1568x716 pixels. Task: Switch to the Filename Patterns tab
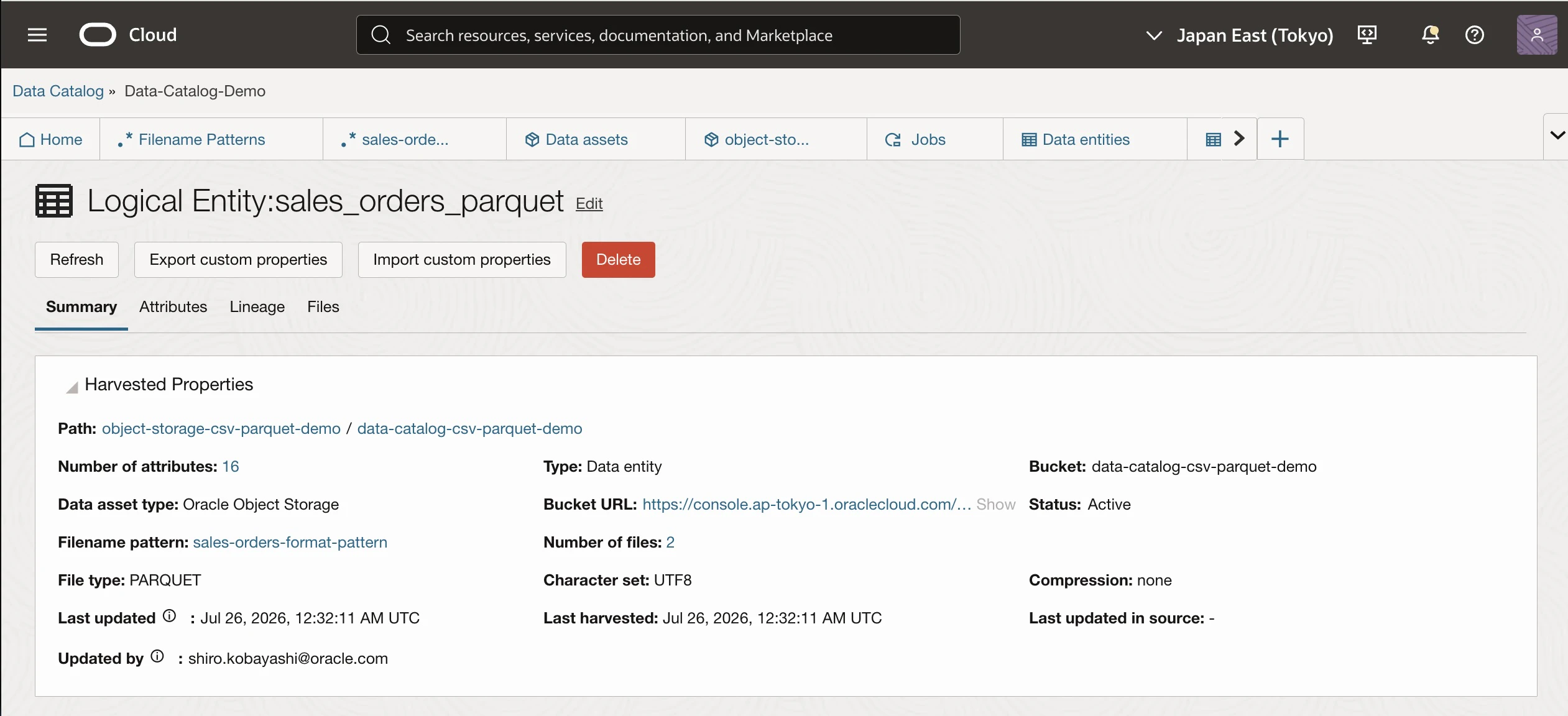pyautogui.click(x=211, y=139)
